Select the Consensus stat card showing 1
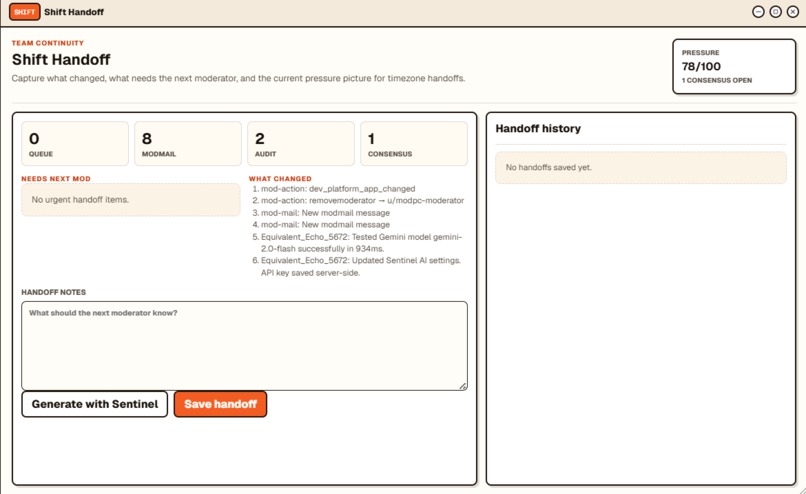 point(414,143)
